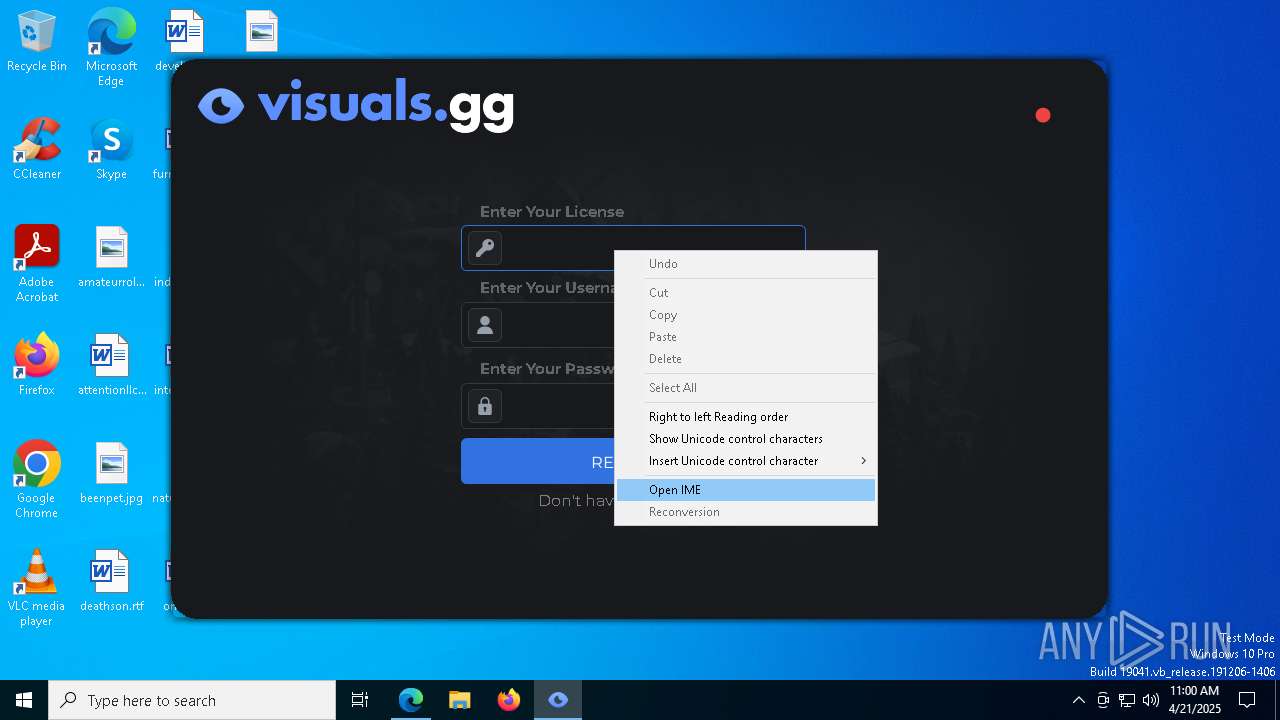Open the notification center icon
This screenshot has width=1280, height=720.
tap(1247, 700)
